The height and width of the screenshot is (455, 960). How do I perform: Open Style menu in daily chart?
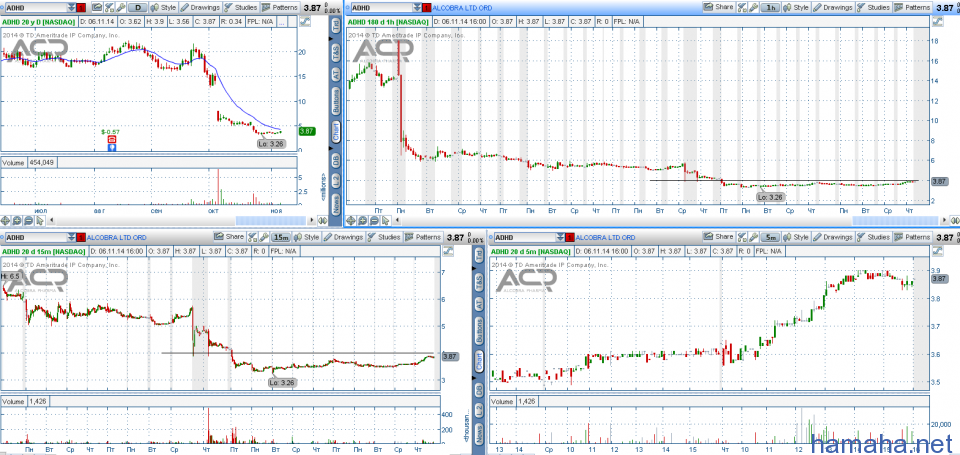coord(163,7)
